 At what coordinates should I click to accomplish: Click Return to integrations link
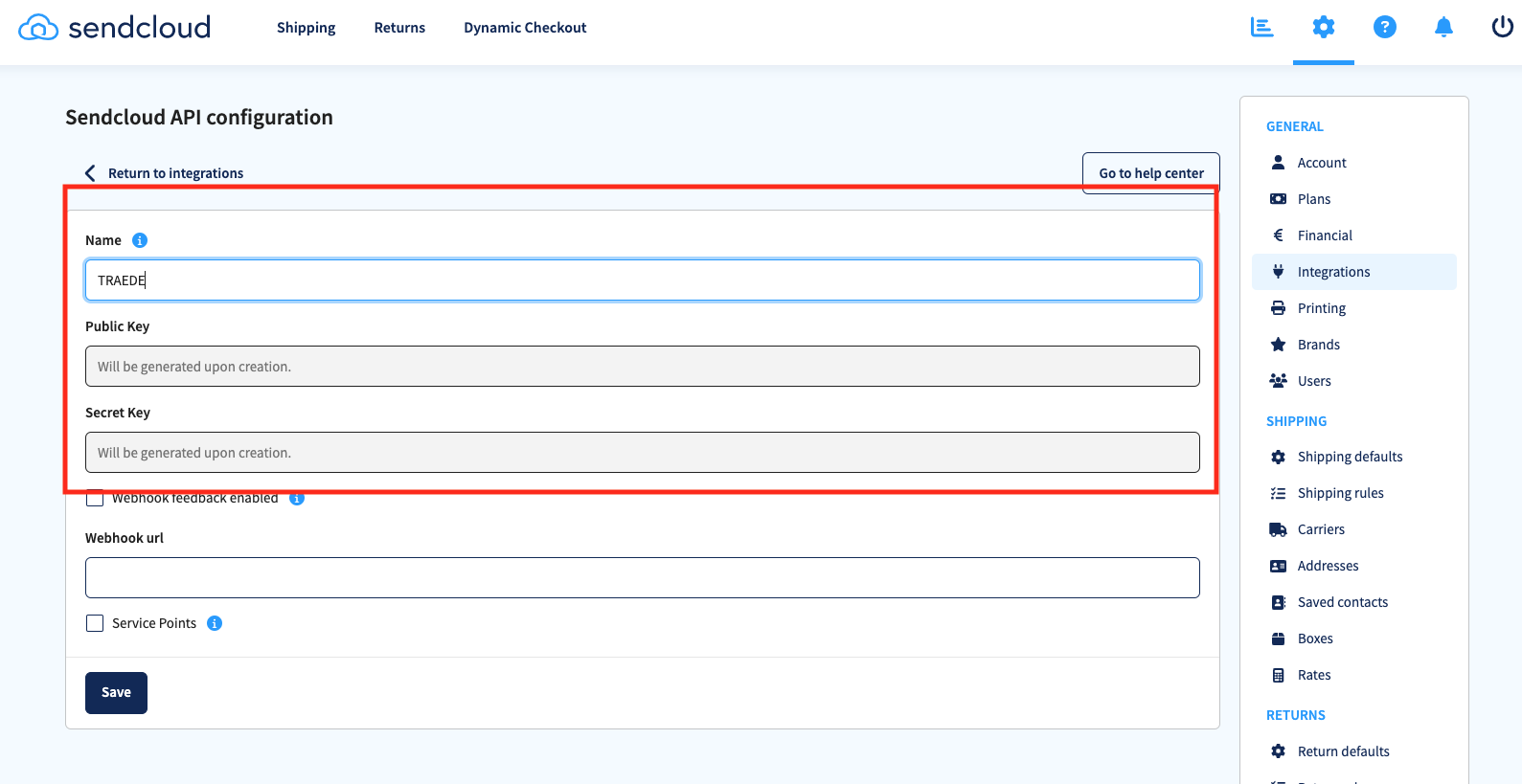[x=175, y=173]
